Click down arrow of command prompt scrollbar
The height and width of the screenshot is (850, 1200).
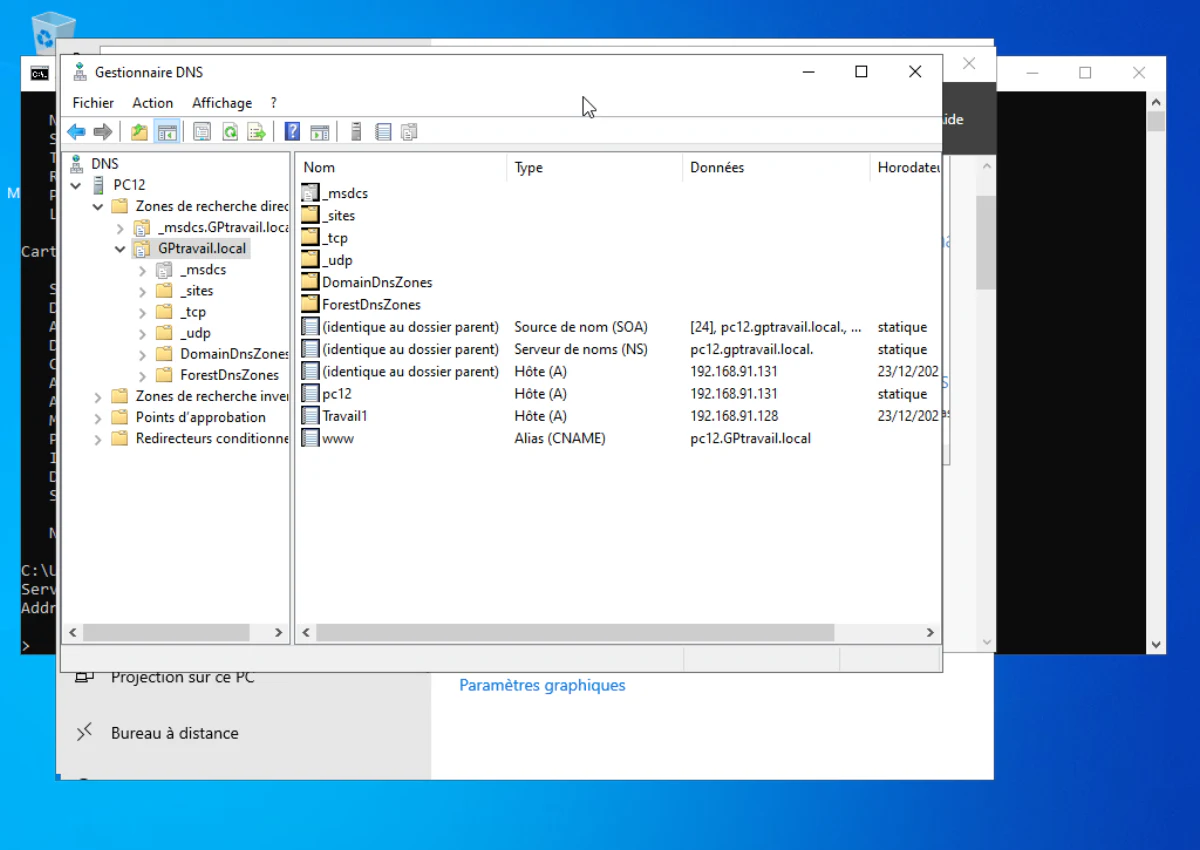click(x=1156, y=646)
